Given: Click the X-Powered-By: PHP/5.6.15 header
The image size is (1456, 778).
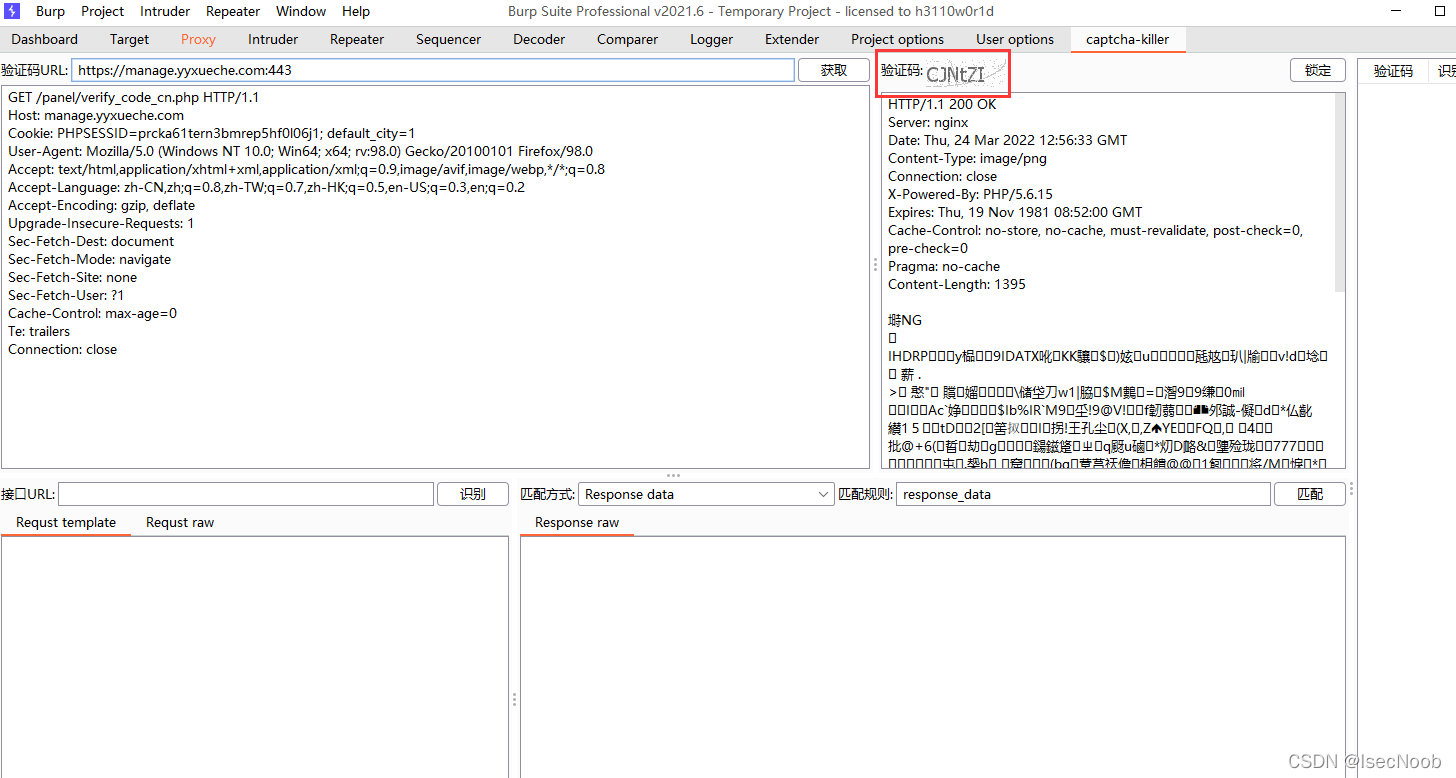Looking at the screenshot, I should 970,194.
